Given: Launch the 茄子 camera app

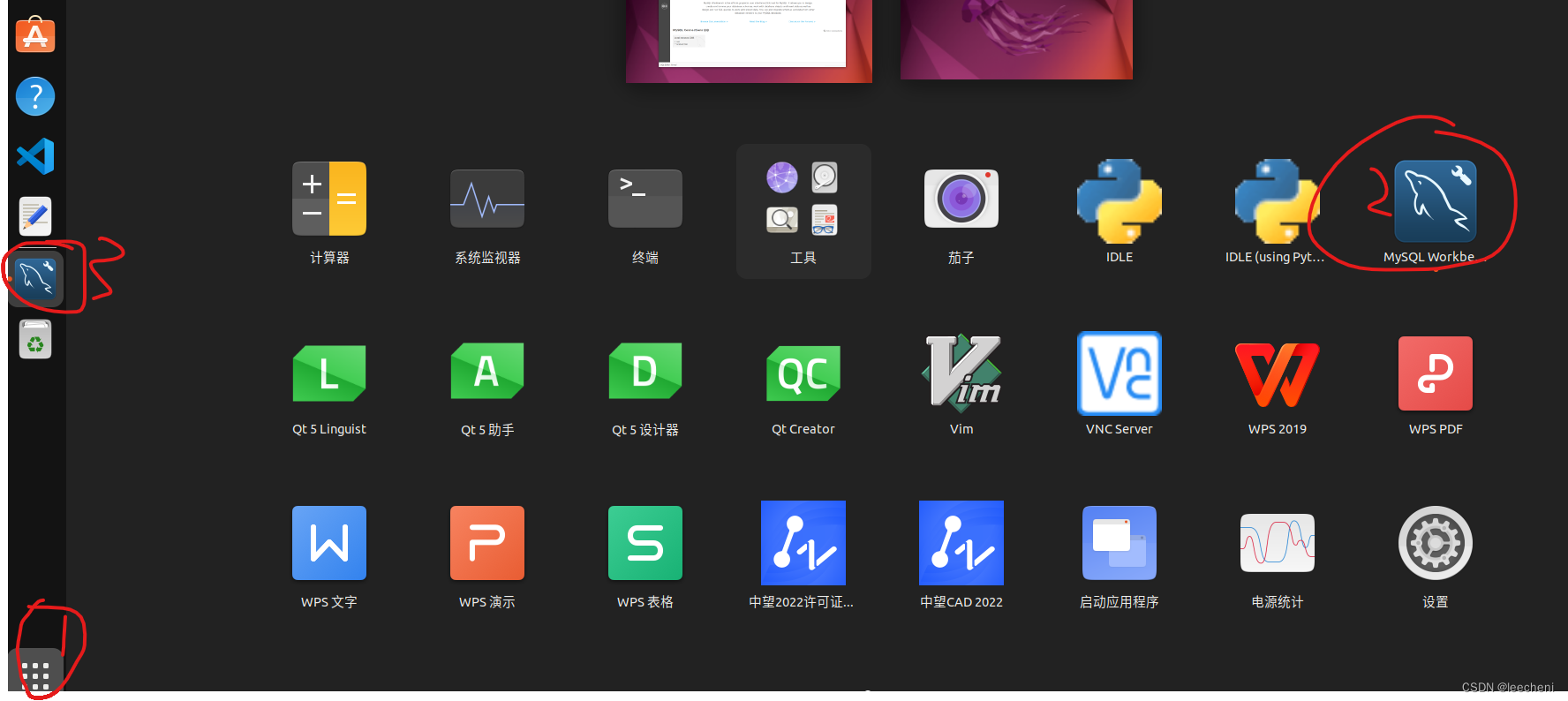Looking at the screenshot, I should [x=961, y=199].
